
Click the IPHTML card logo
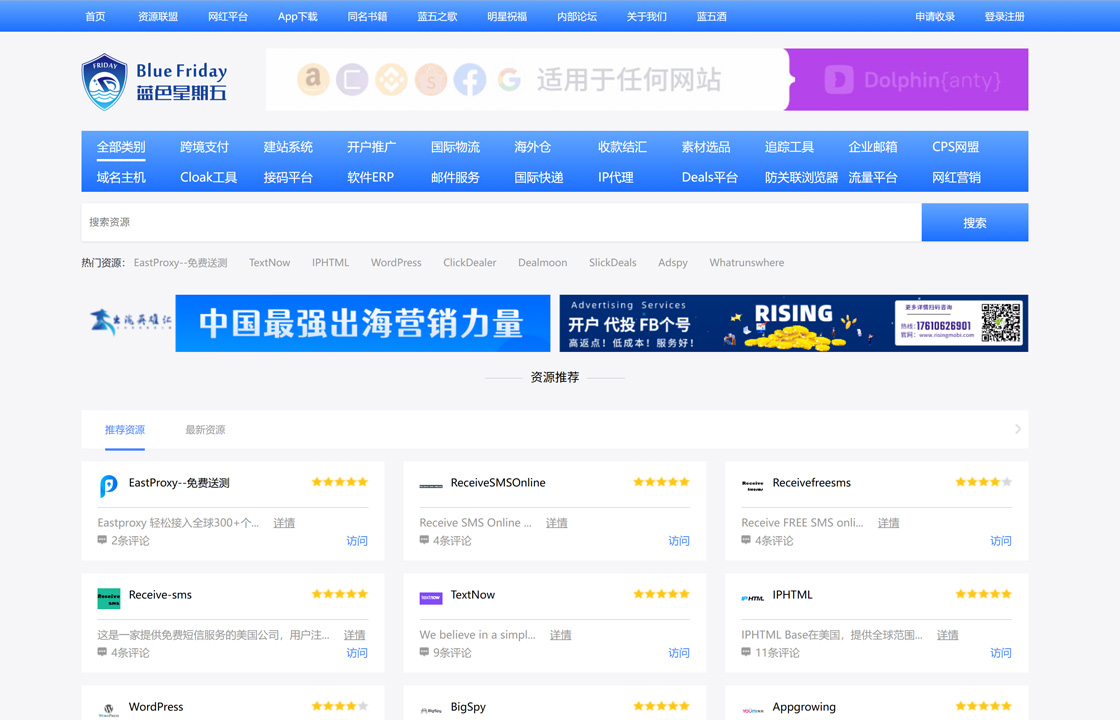click(753, 598)
